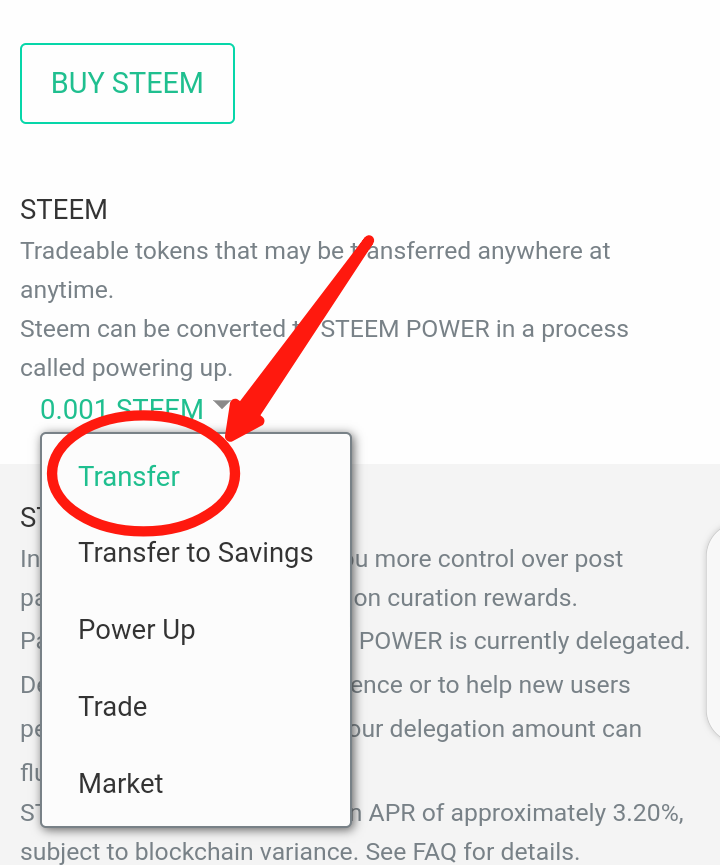Select Power Up in the menu

click(x=137, y=630)
